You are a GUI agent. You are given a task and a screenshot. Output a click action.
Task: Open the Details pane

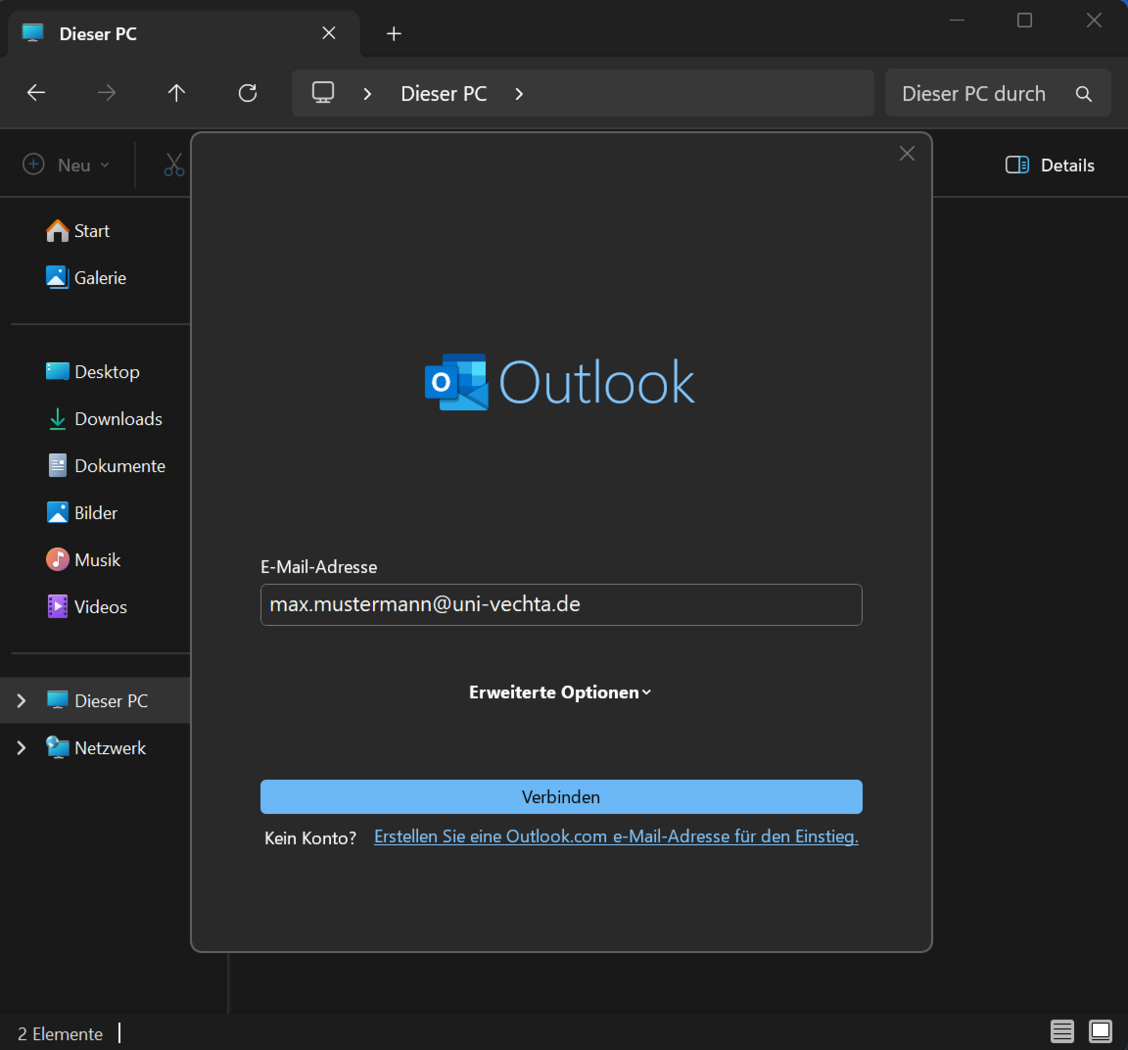(x=1050, y=165)
